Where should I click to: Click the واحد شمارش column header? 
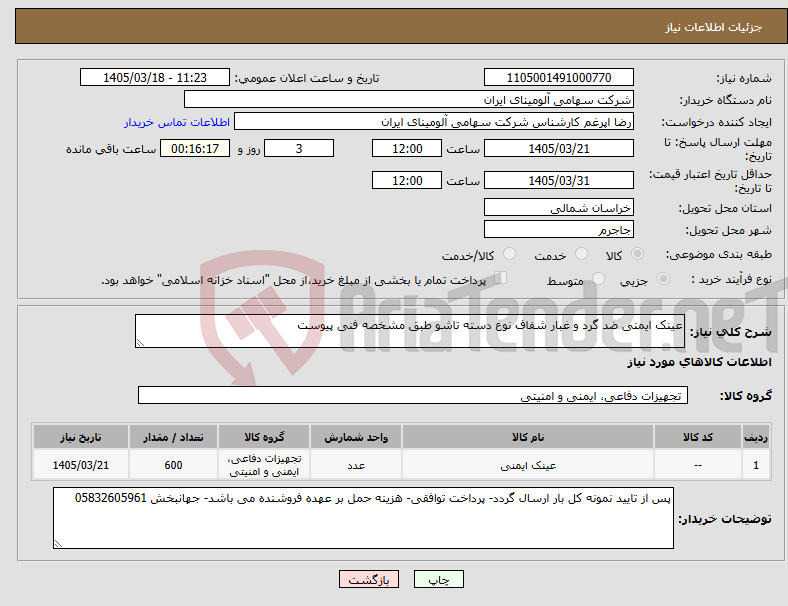coord(356,437)
